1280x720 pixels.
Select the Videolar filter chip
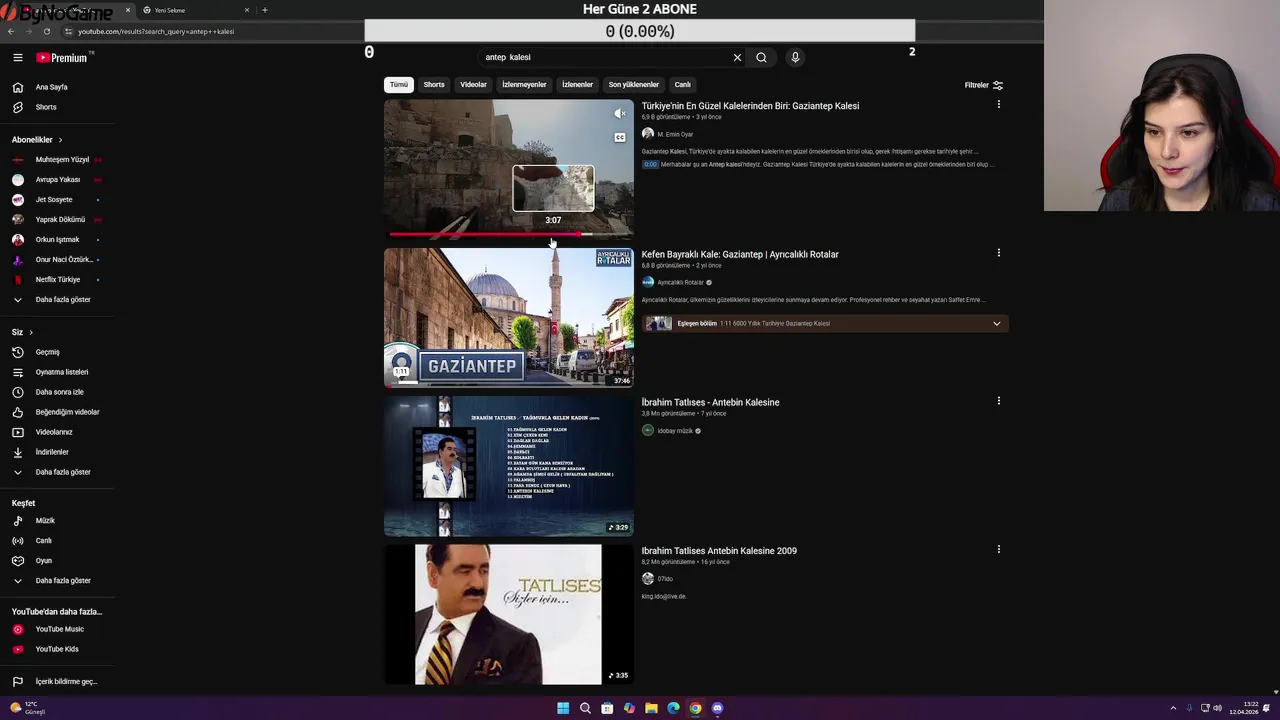473,85
